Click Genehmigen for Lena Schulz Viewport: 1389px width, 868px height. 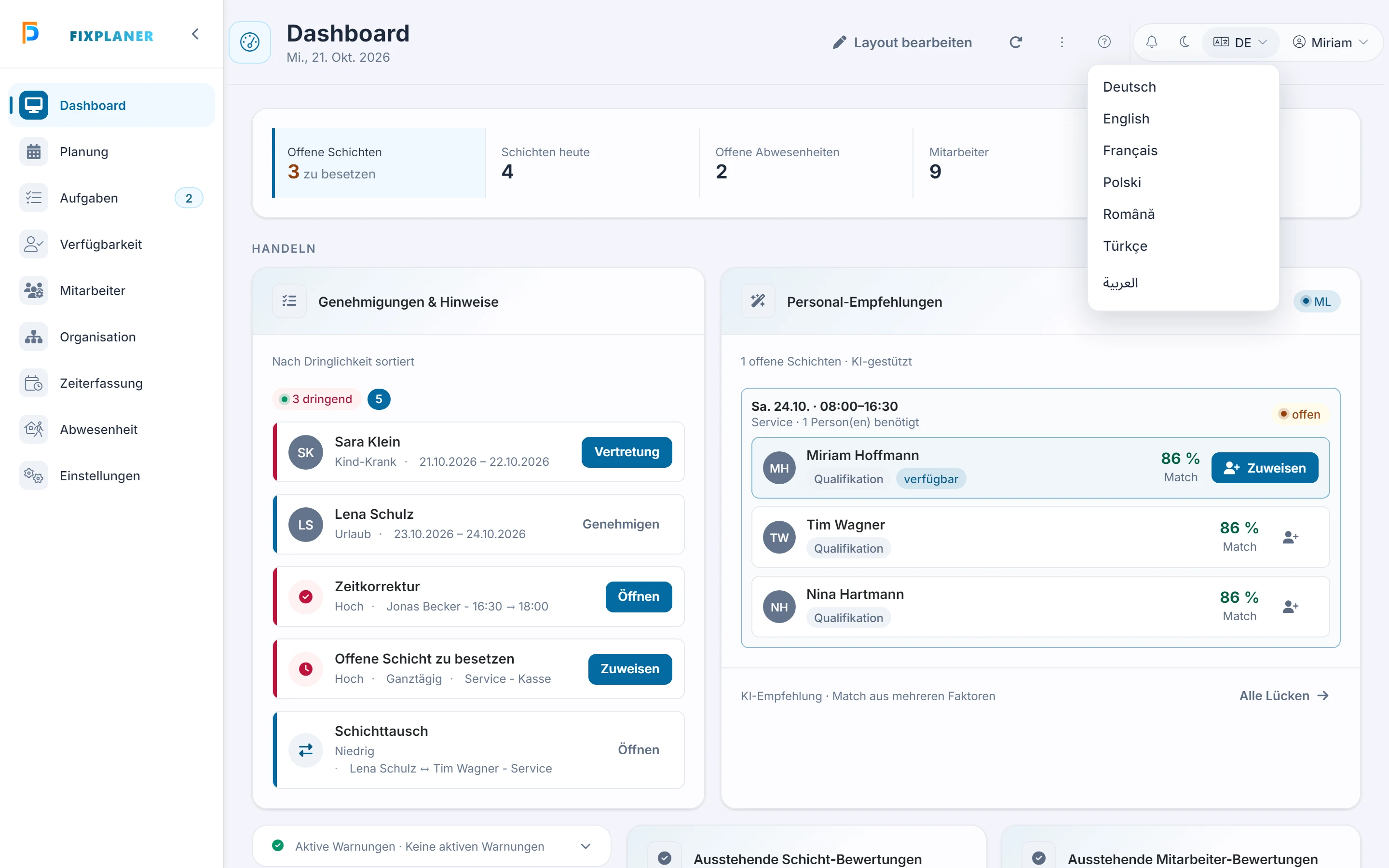(x=620, y=525)
